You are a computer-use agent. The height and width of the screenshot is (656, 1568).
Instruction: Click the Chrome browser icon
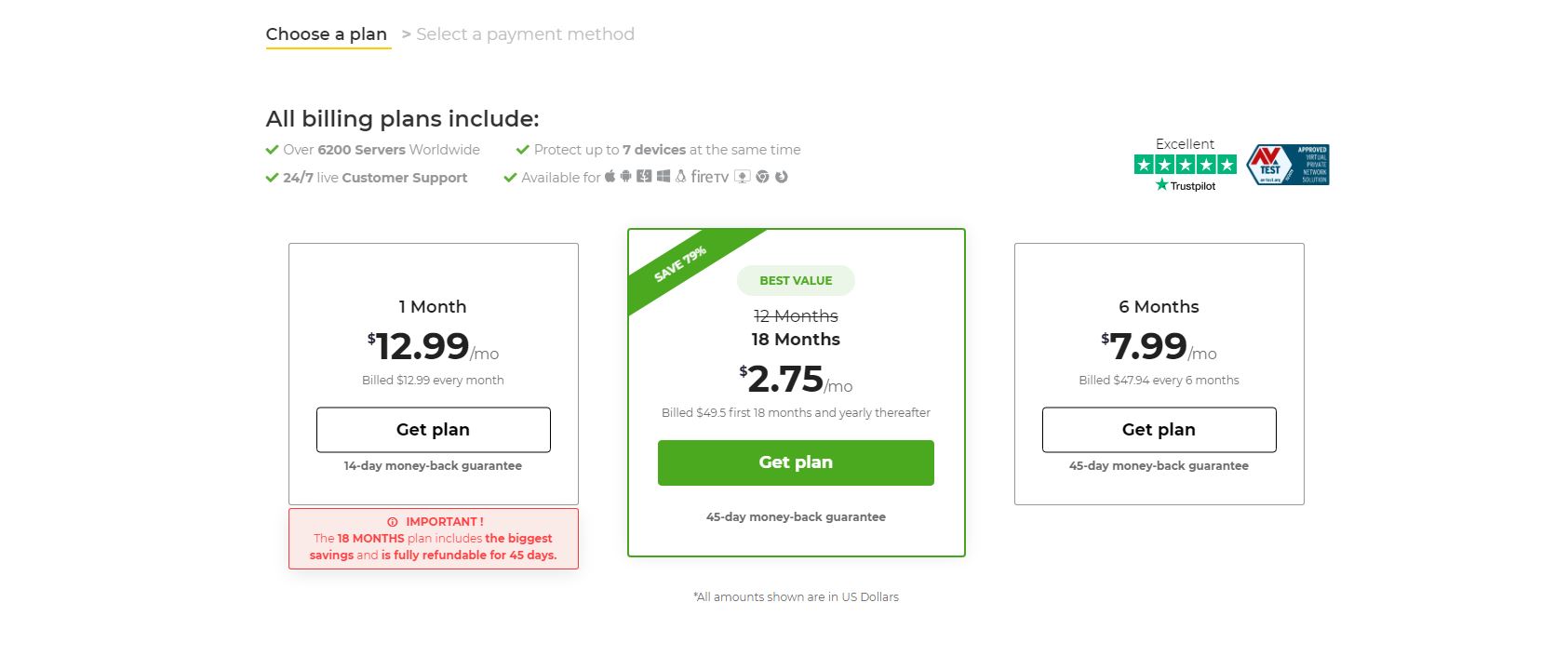(x=762, y=176)
